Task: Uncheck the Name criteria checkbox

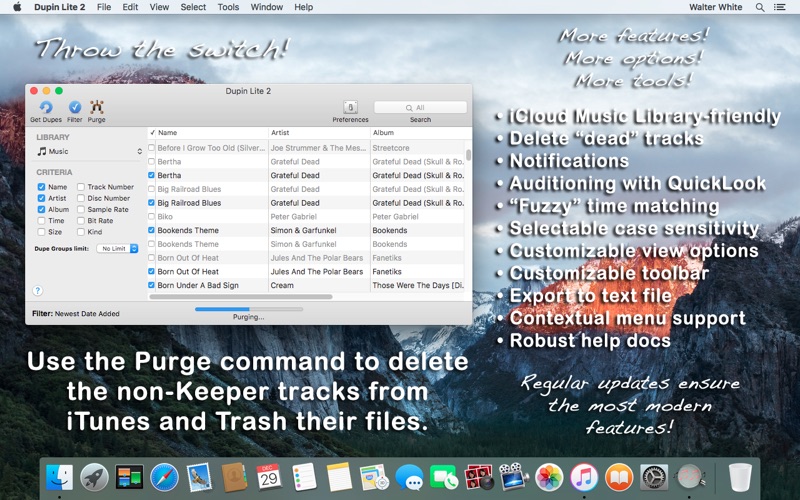Action: click(x=41, y=187)
